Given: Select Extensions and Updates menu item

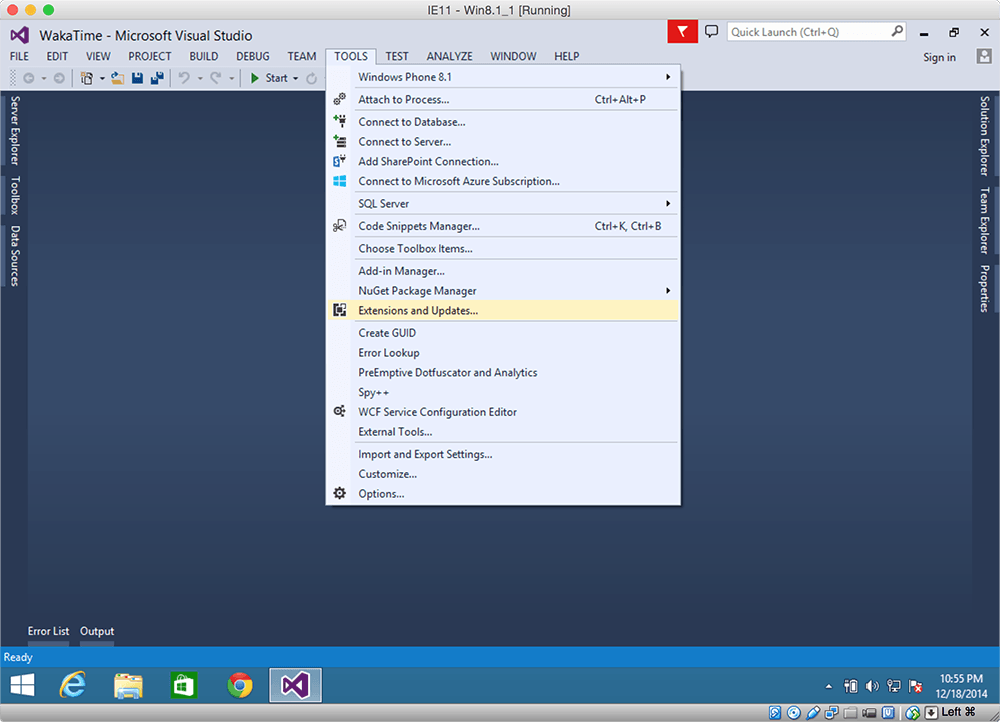Looking at the screenshot, I should tap(418, 311).
